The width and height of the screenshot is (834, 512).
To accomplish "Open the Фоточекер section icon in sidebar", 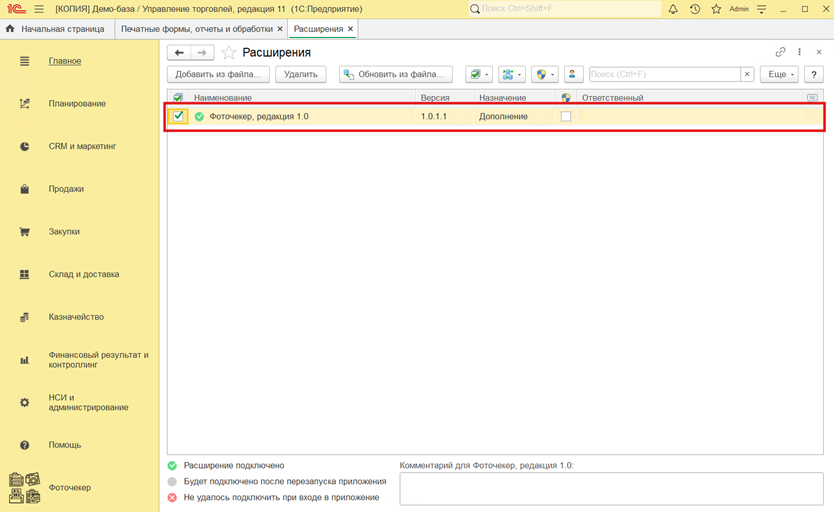I will (25, 488).
